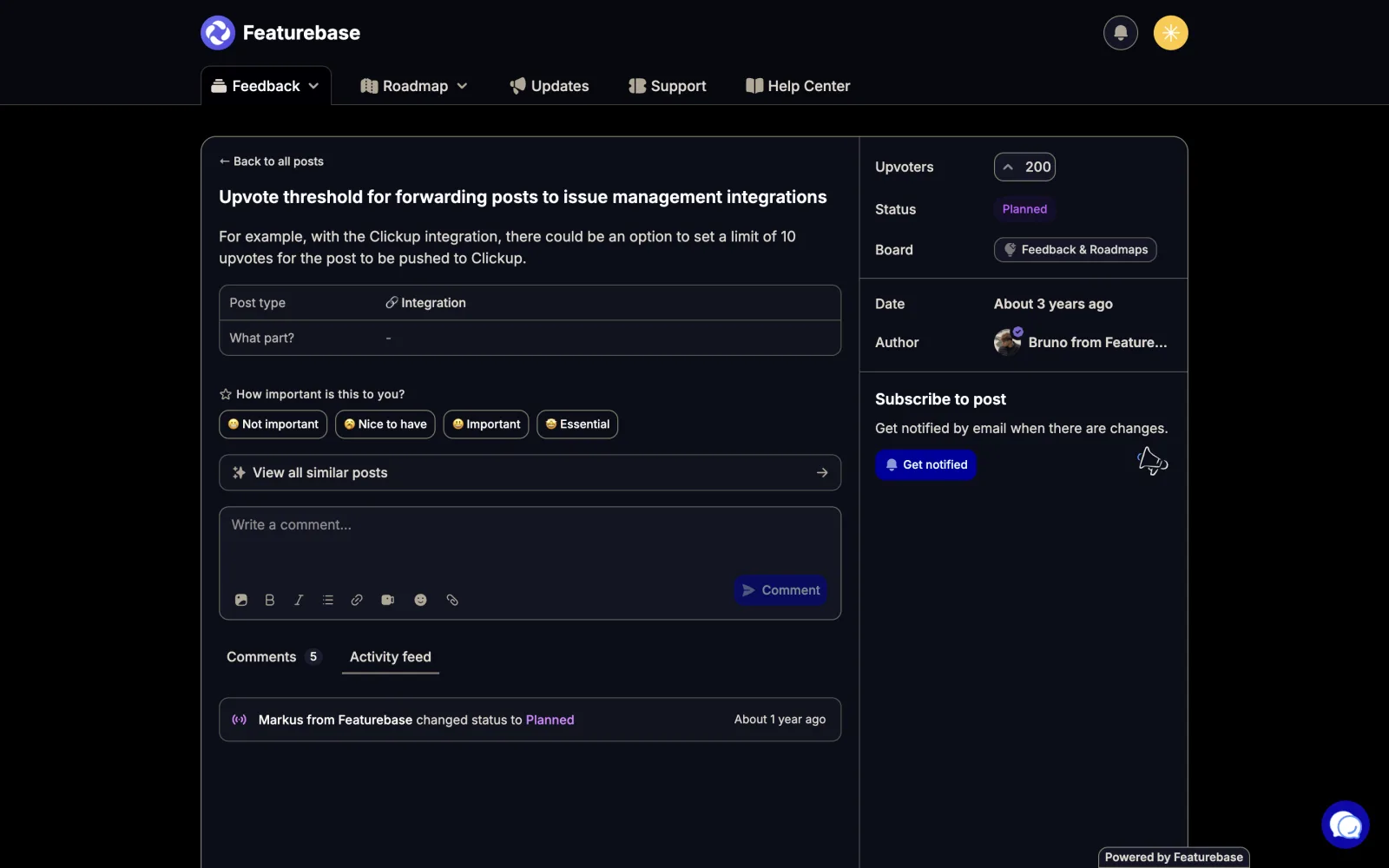Viewport: 1389px width, 868px height.
Task: Switch to the Activity feed tab
Action: click(391, 657)
